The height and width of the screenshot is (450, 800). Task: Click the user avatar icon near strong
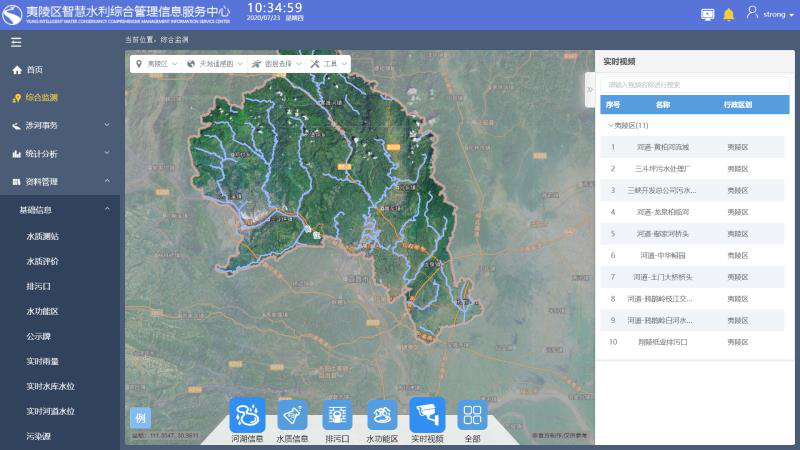[752, 13]
